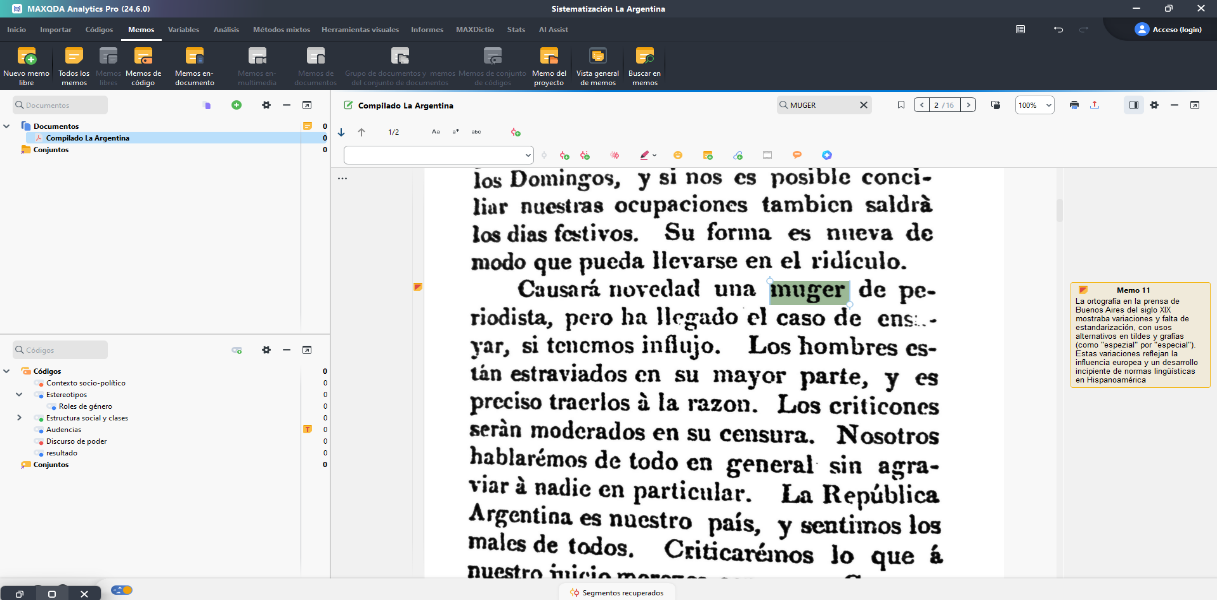This screenshot has width=1217, height=600.
Task: Open Todos los memos in the ribbon
Action: tap(74, 66)
